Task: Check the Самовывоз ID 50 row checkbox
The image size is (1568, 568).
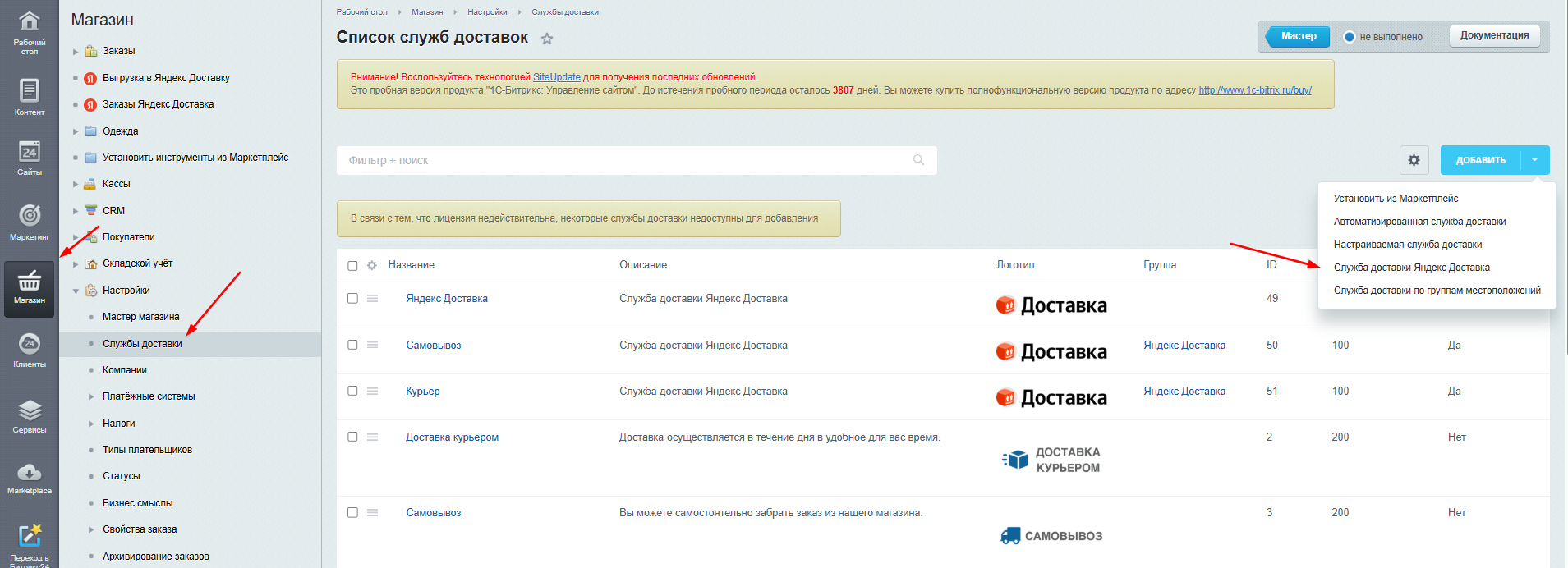Action: [x=352, y=345]
